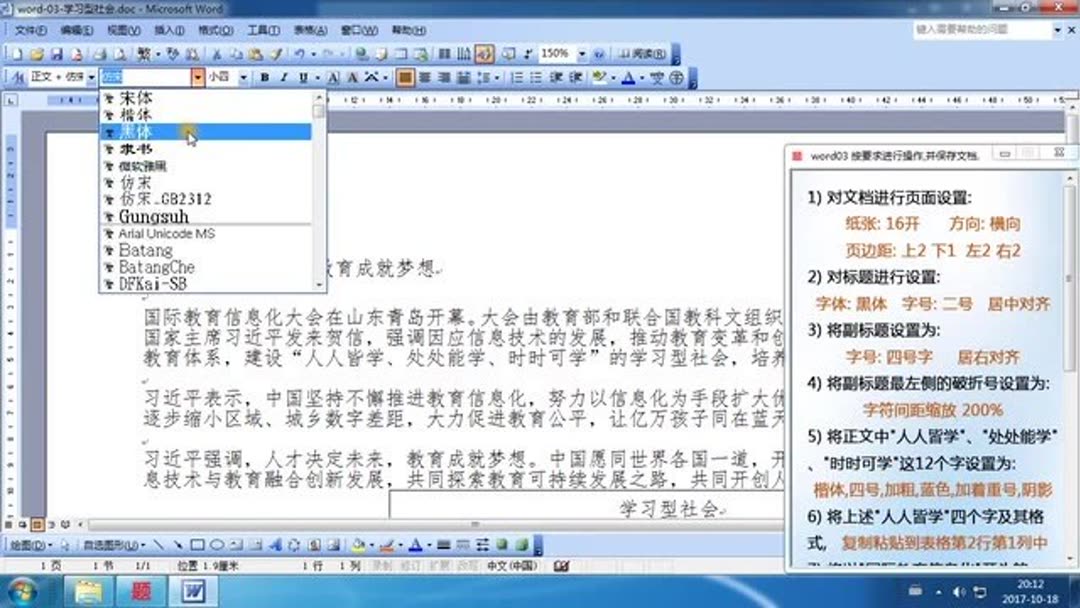Toggle bold formatting
The height and width of the screenshot is (608, 1080).
click(x=266, y=78)
